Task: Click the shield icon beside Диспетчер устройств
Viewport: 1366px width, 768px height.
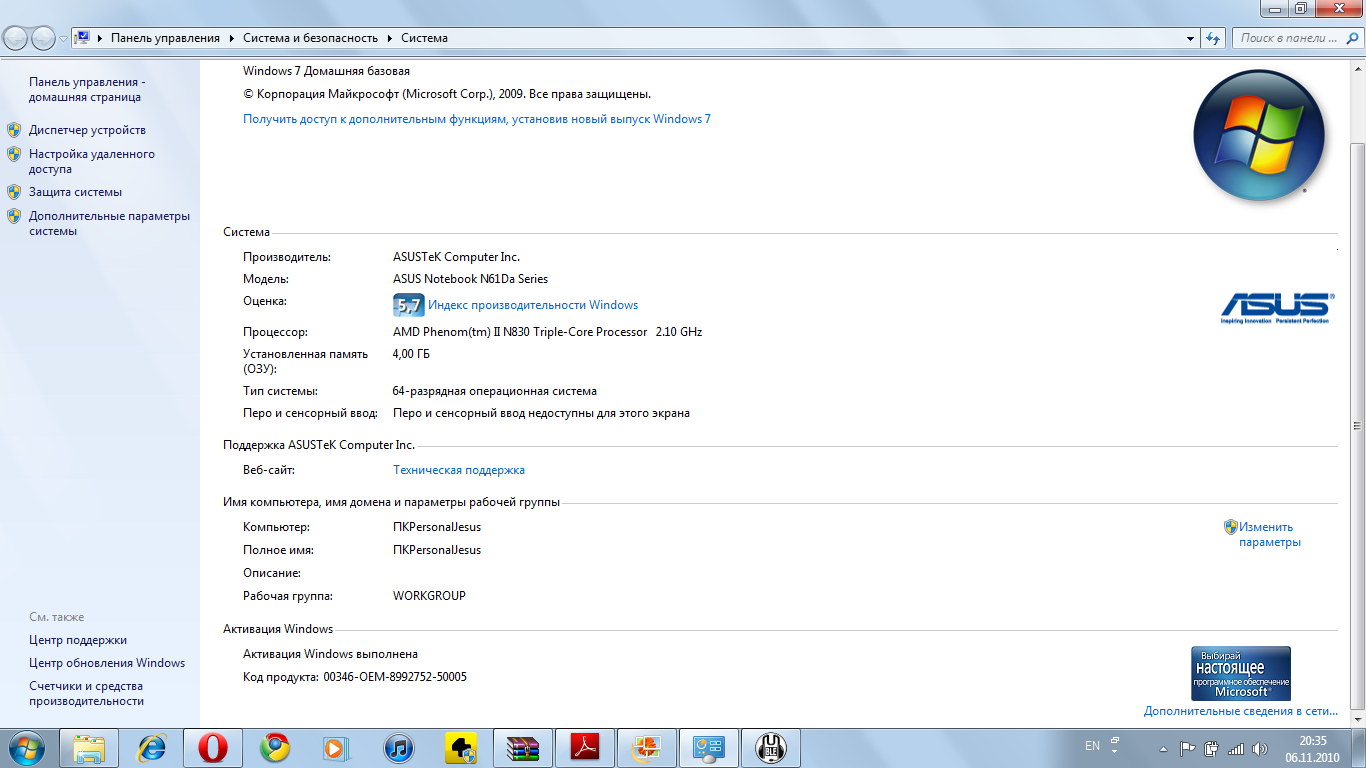Action: [14, 130]
